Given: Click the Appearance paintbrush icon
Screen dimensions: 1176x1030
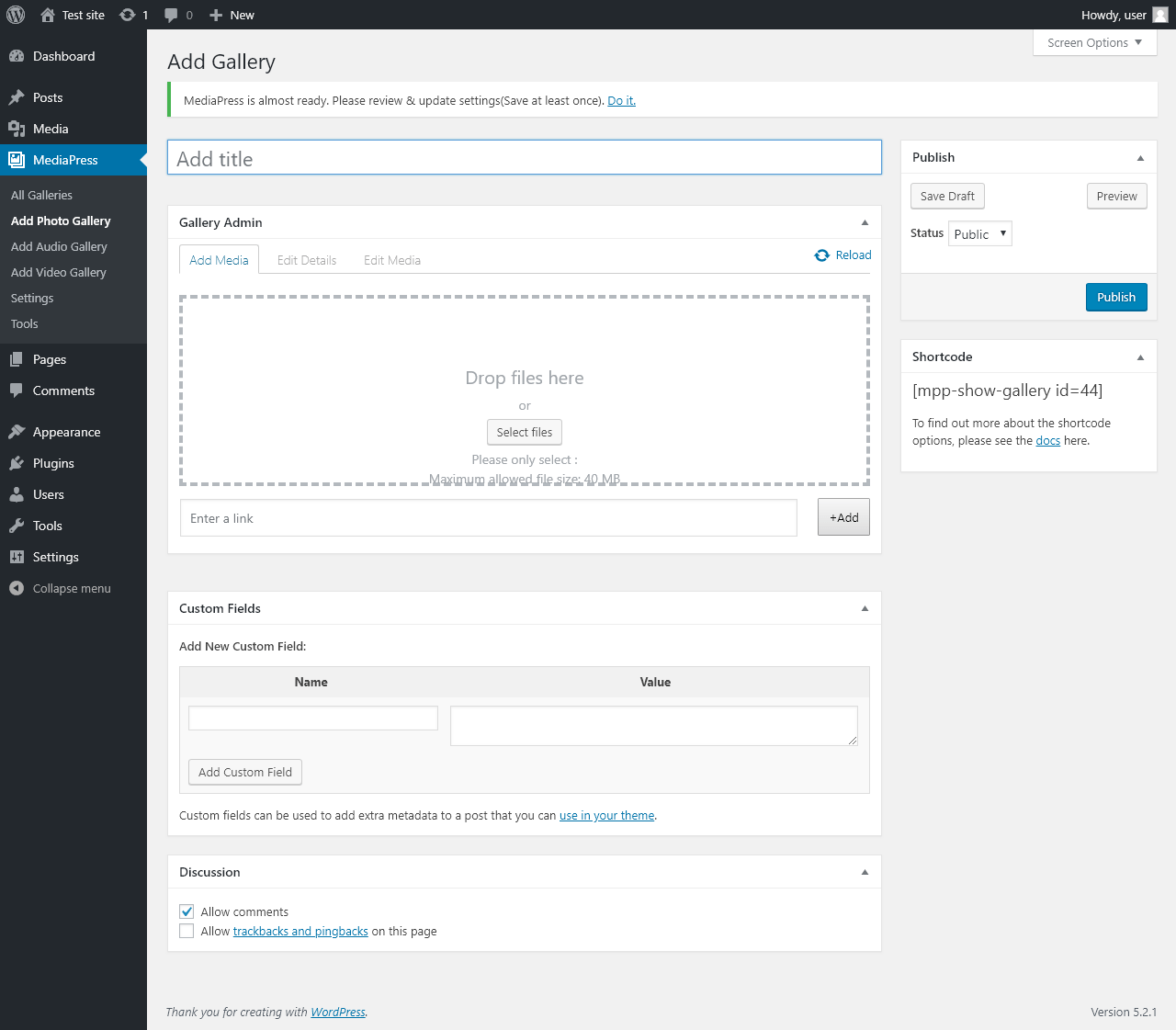Looking at the screenshot, I should click(17, 432).
